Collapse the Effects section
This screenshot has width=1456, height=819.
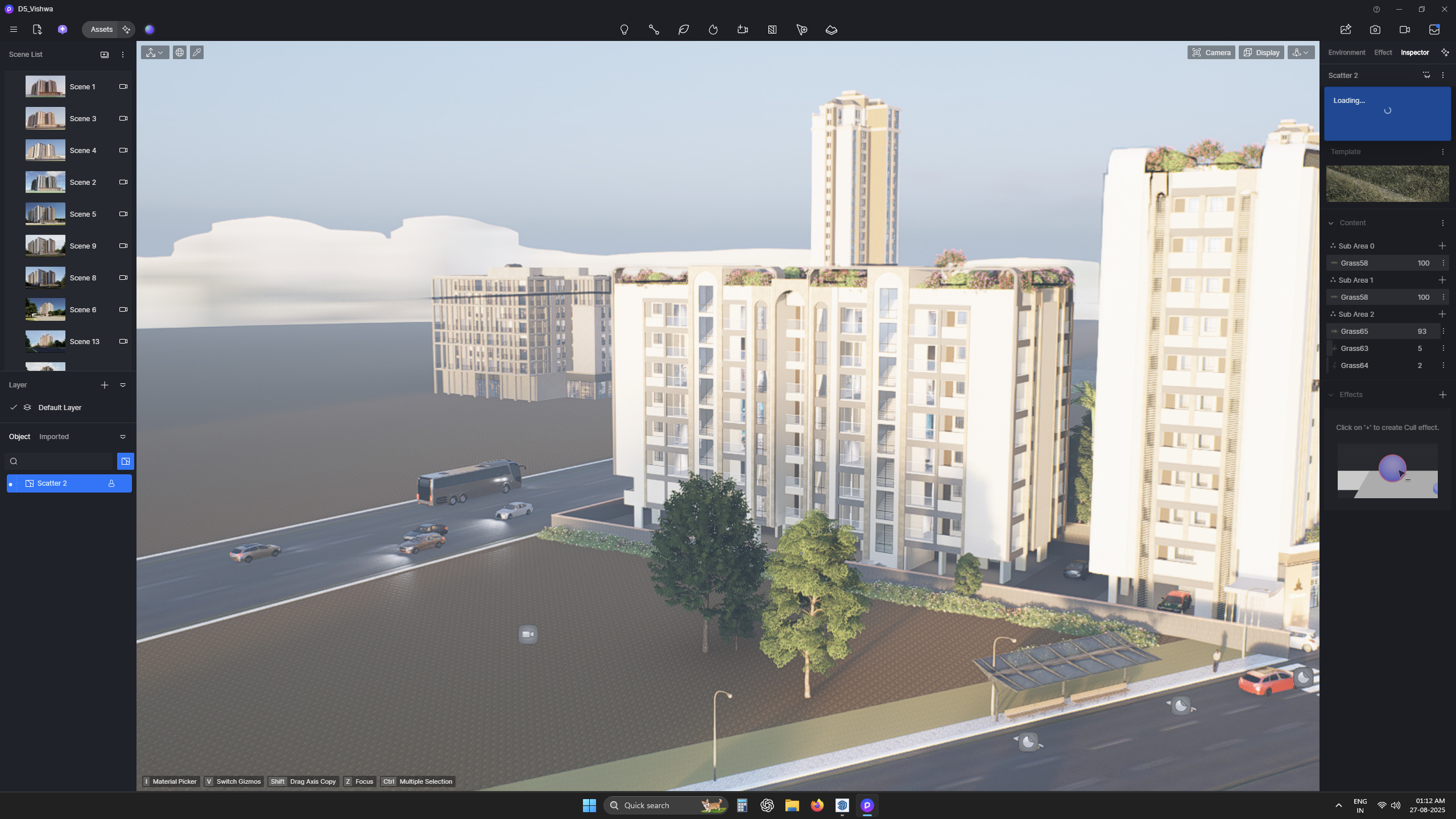1331,395
